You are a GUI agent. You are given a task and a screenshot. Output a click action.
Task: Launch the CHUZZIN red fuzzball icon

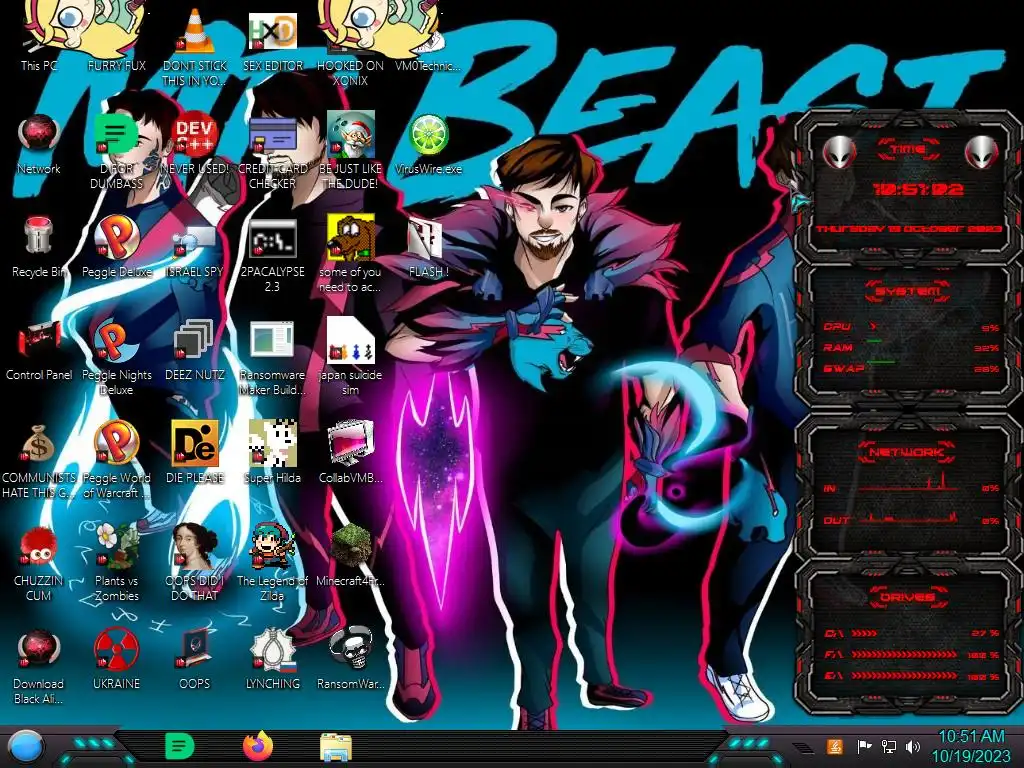[x=39, y=546]
